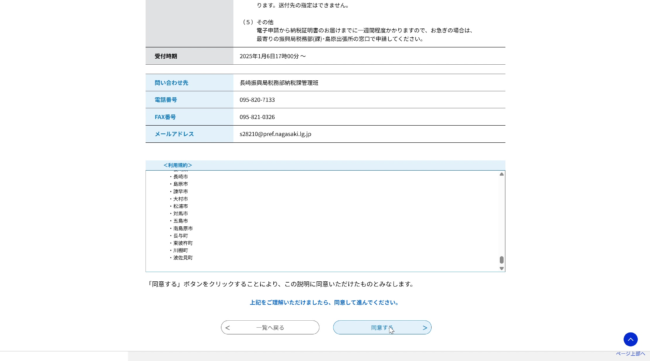
Task: Click the 「同意する」ボタンをクリック explanation sentence
Action: [281, 284]
